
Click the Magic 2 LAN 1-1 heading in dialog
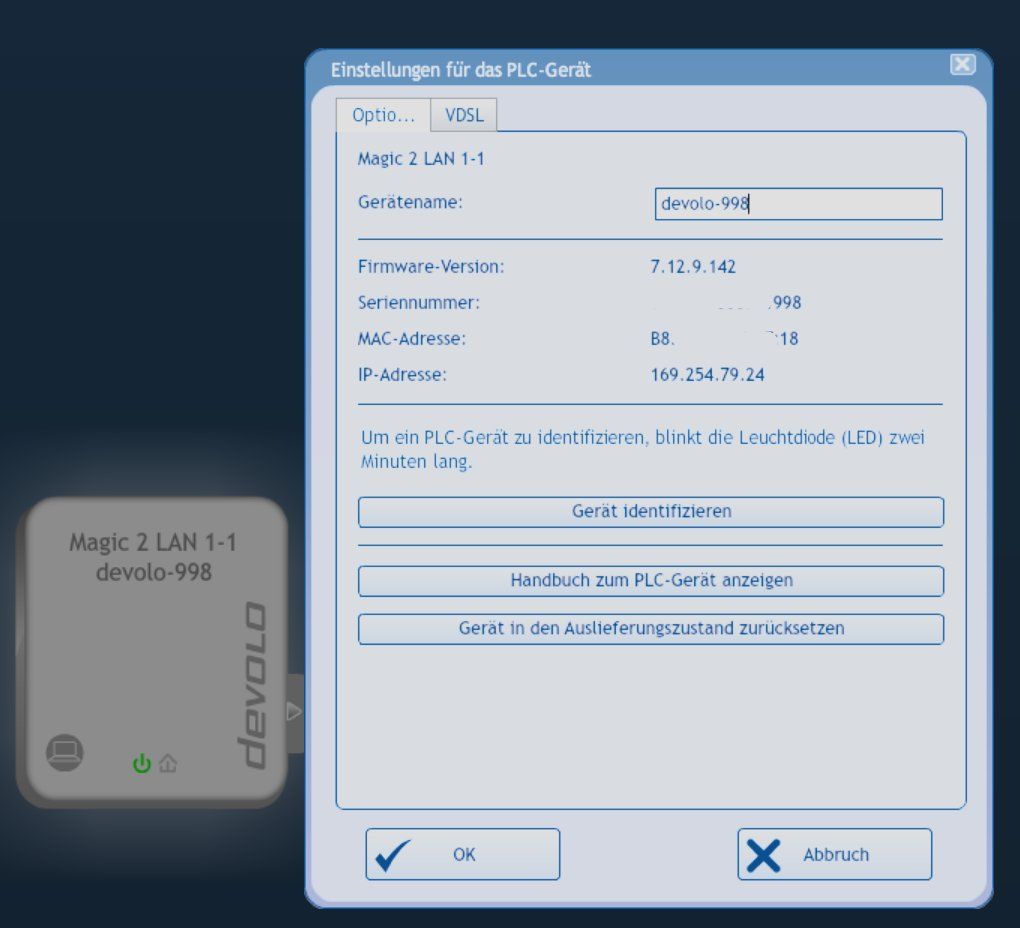421,159
